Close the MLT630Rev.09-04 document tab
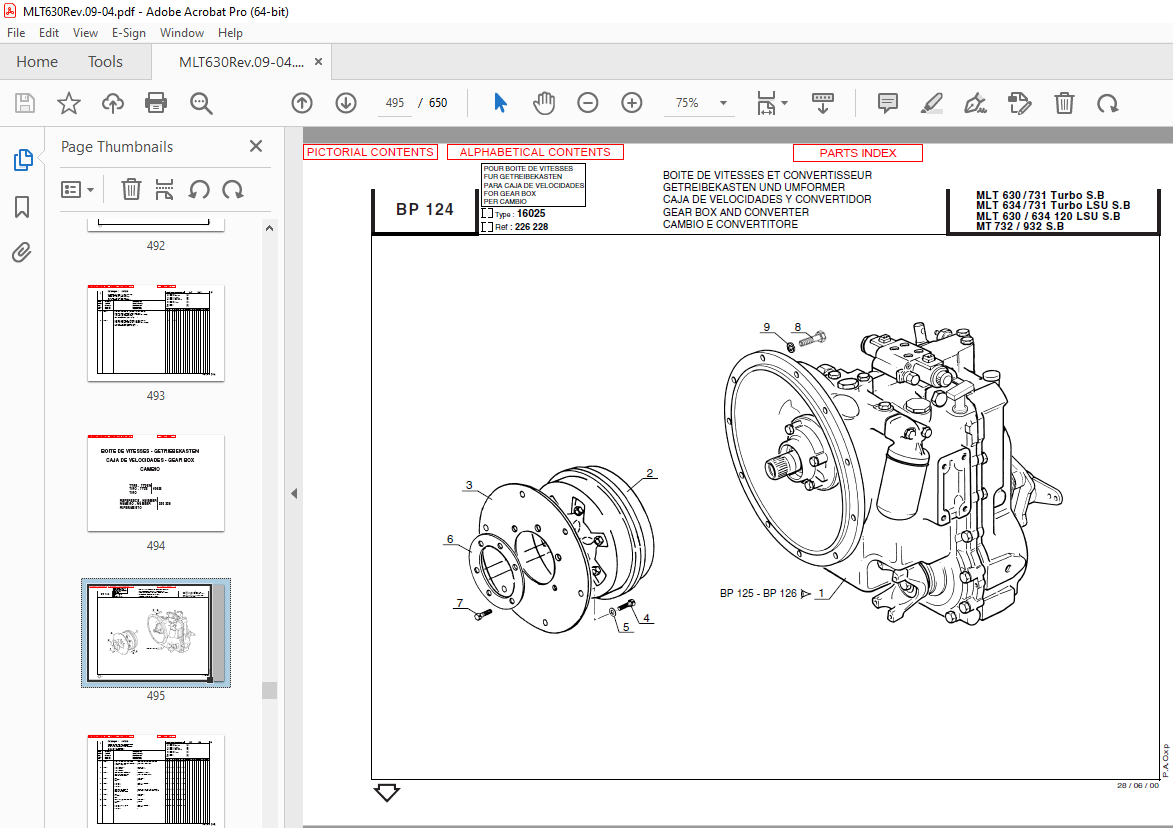1173x828 pixels. pyautogui.click(x=319, y=62)
